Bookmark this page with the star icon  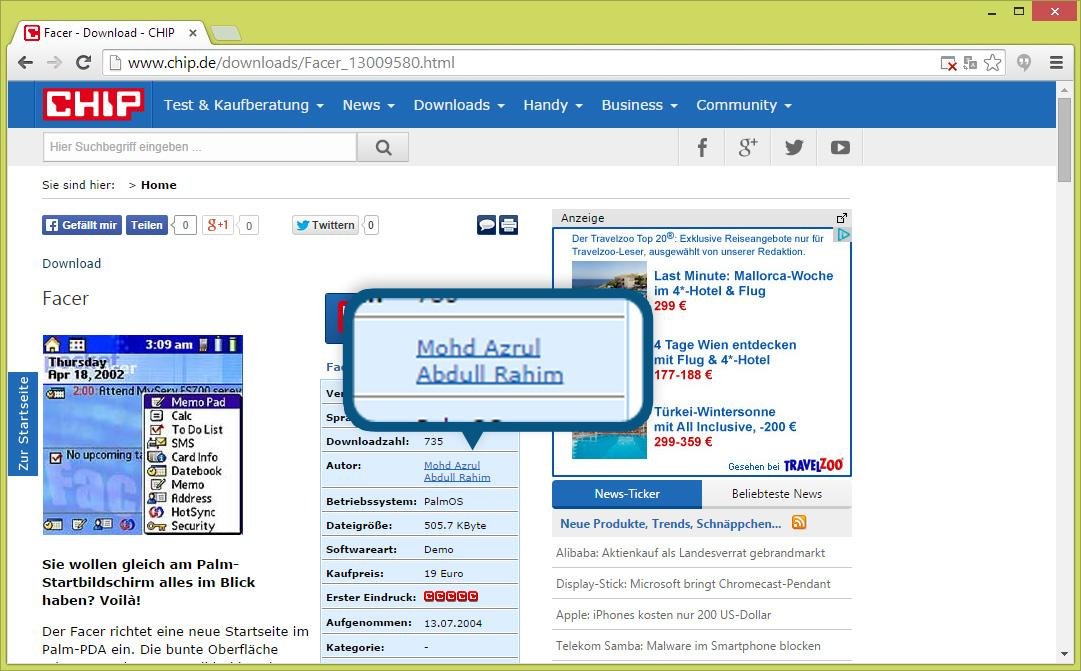click(993, 63)
